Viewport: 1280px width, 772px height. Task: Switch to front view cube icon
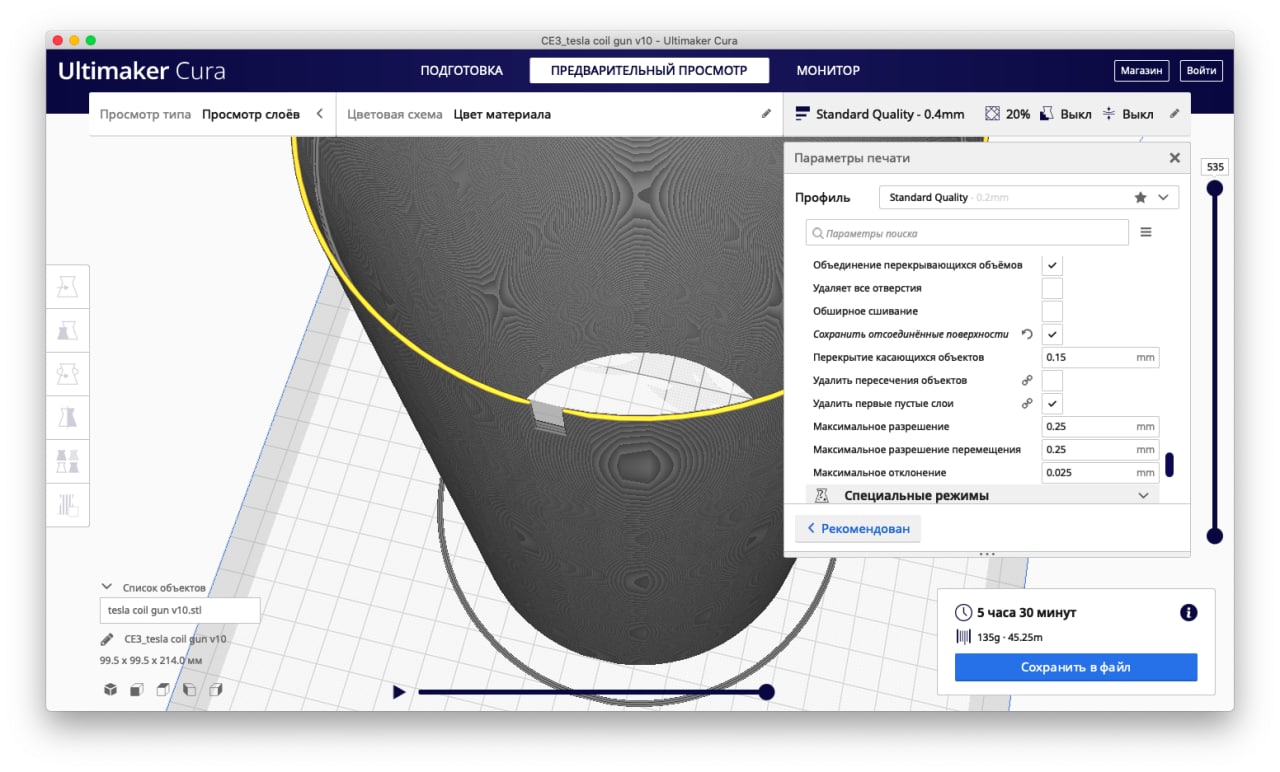[136, 690]
